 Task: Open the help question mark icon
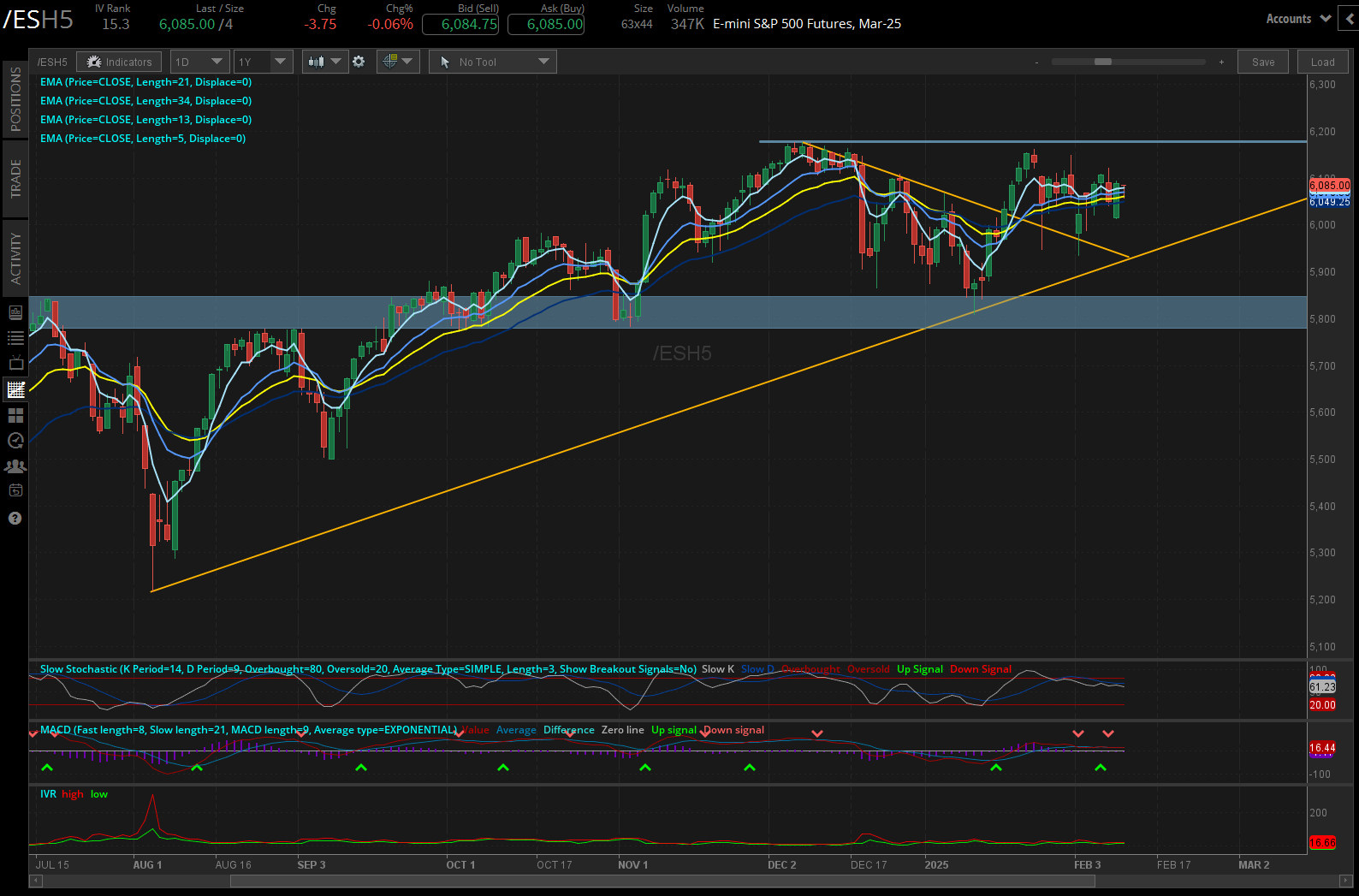click(x=15, y=518)
